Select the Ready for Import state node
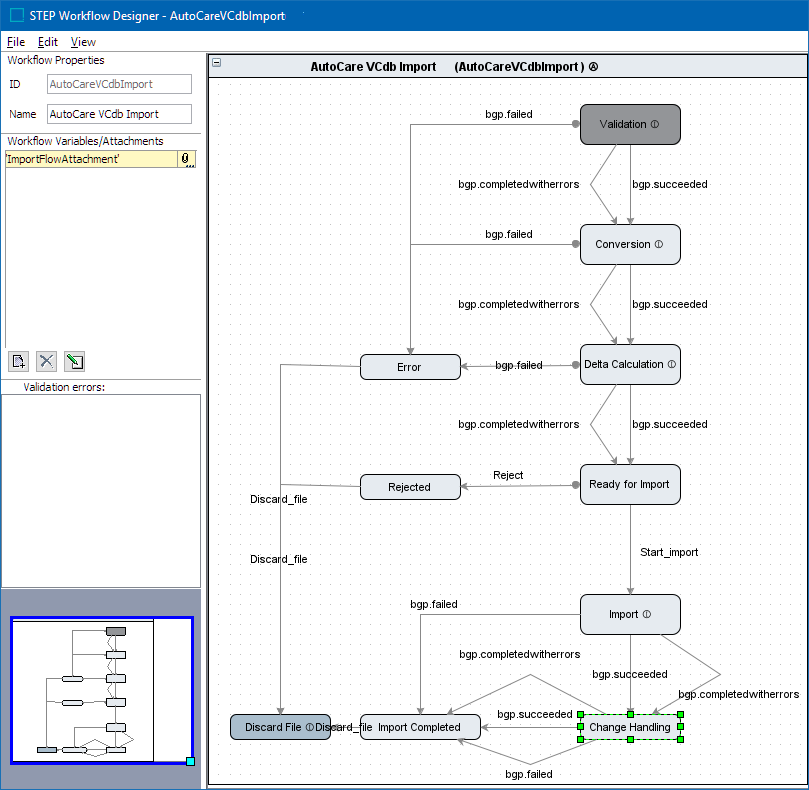809x790 pixels. pyautogui.click(x=630, y=485)
